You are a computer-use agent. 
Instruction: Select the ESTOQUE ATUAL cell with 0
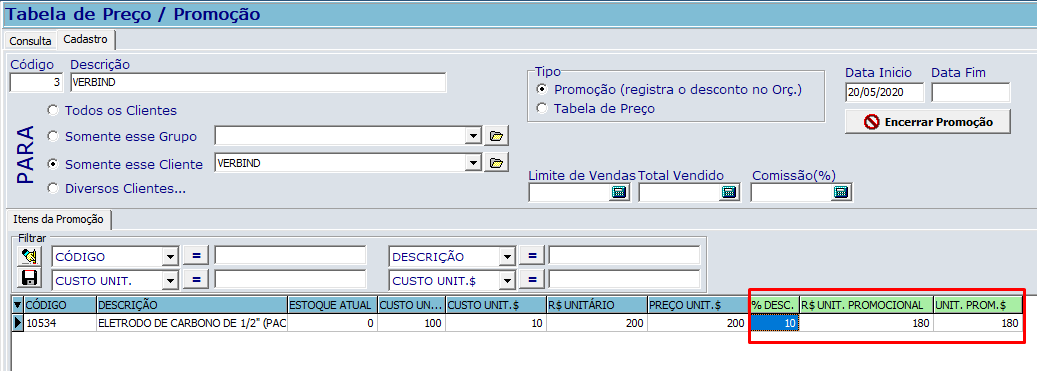[332, 323]
